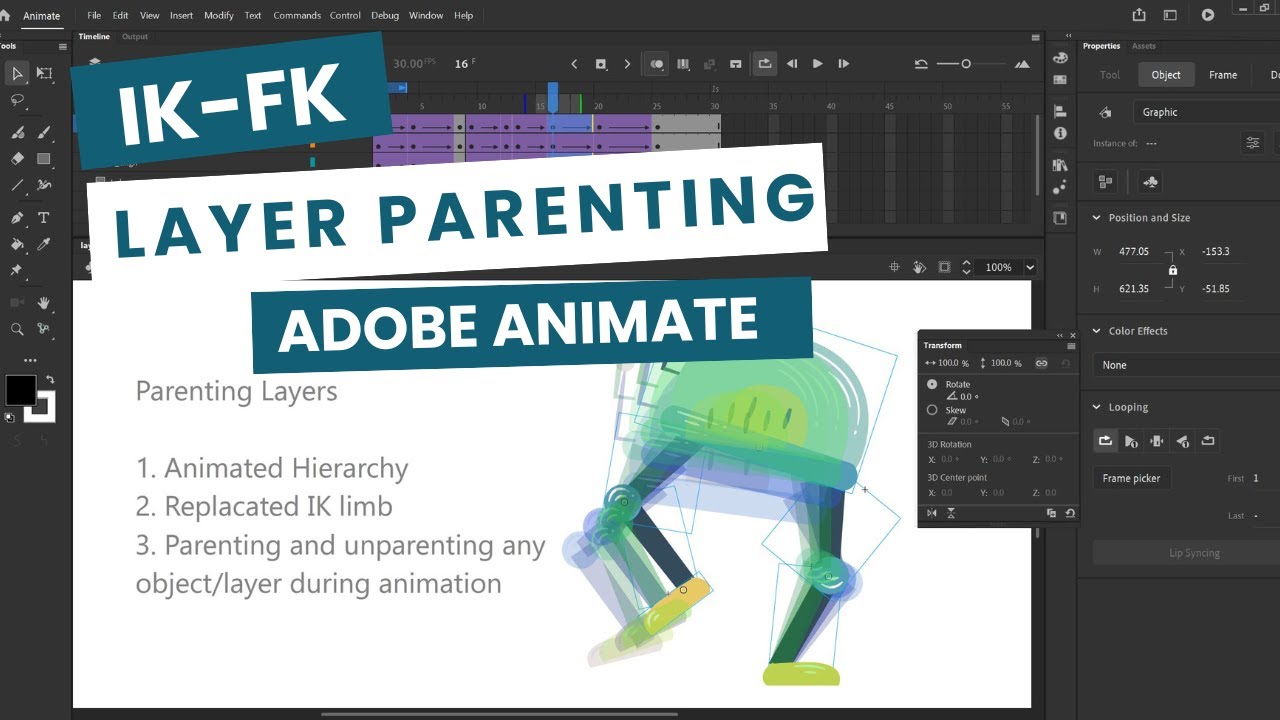This screenshot has width=1280, height=720.
Task: Enable Play Once looping option
Action: [x=1131, y=441]
